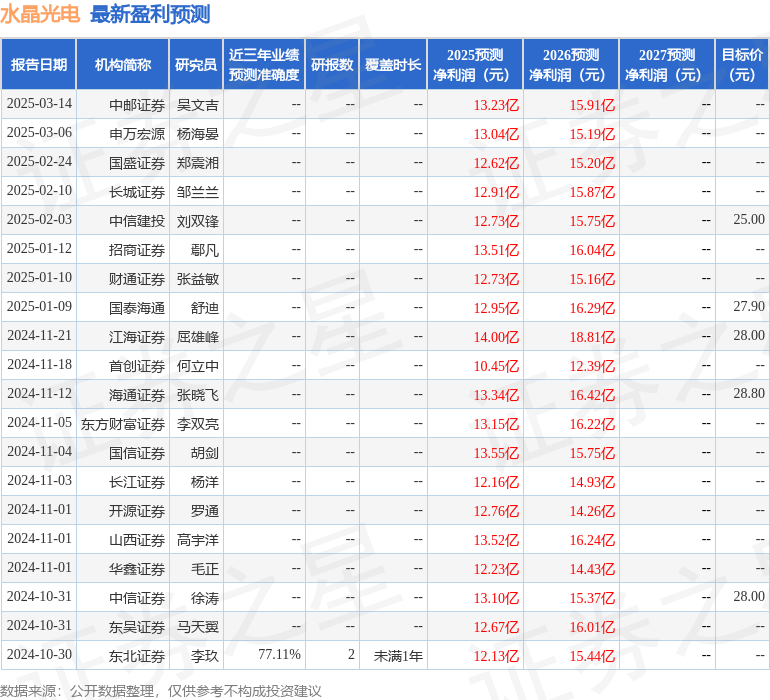This screenshot has height=700, width=770.
Task: Click the 机构简称 column header
Action: pos(123,65)
